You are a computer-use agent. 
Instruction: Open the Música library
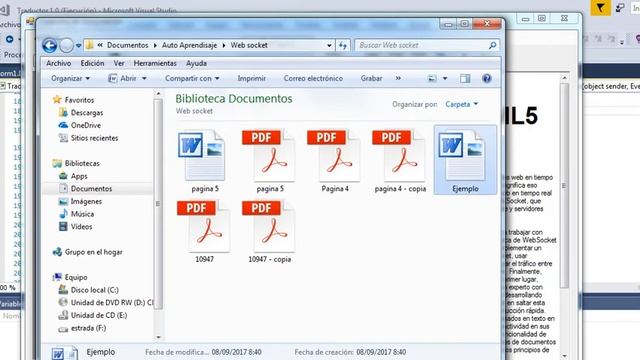[x=82, y=214]
